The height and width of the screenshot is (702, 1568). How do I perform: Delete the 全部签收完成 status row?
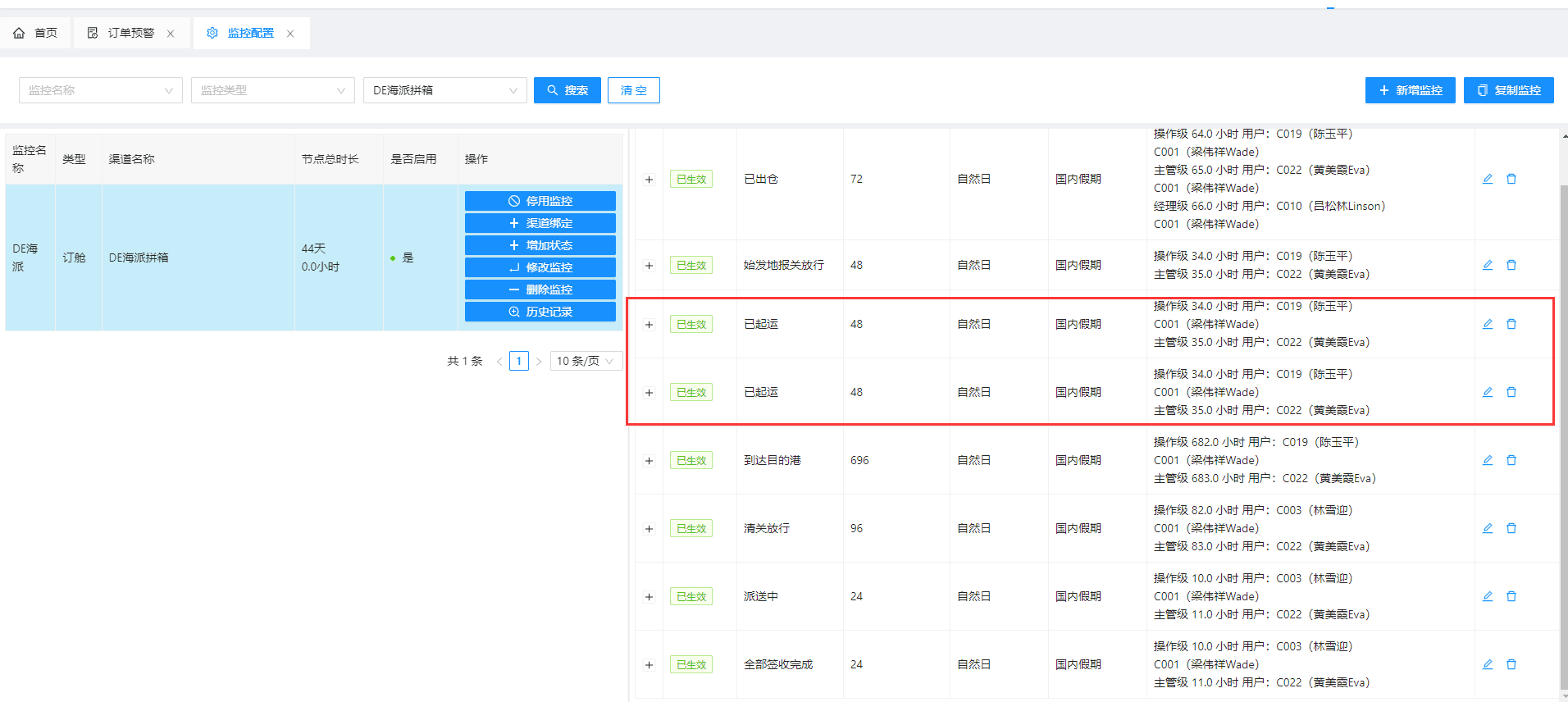point(1511,664)
